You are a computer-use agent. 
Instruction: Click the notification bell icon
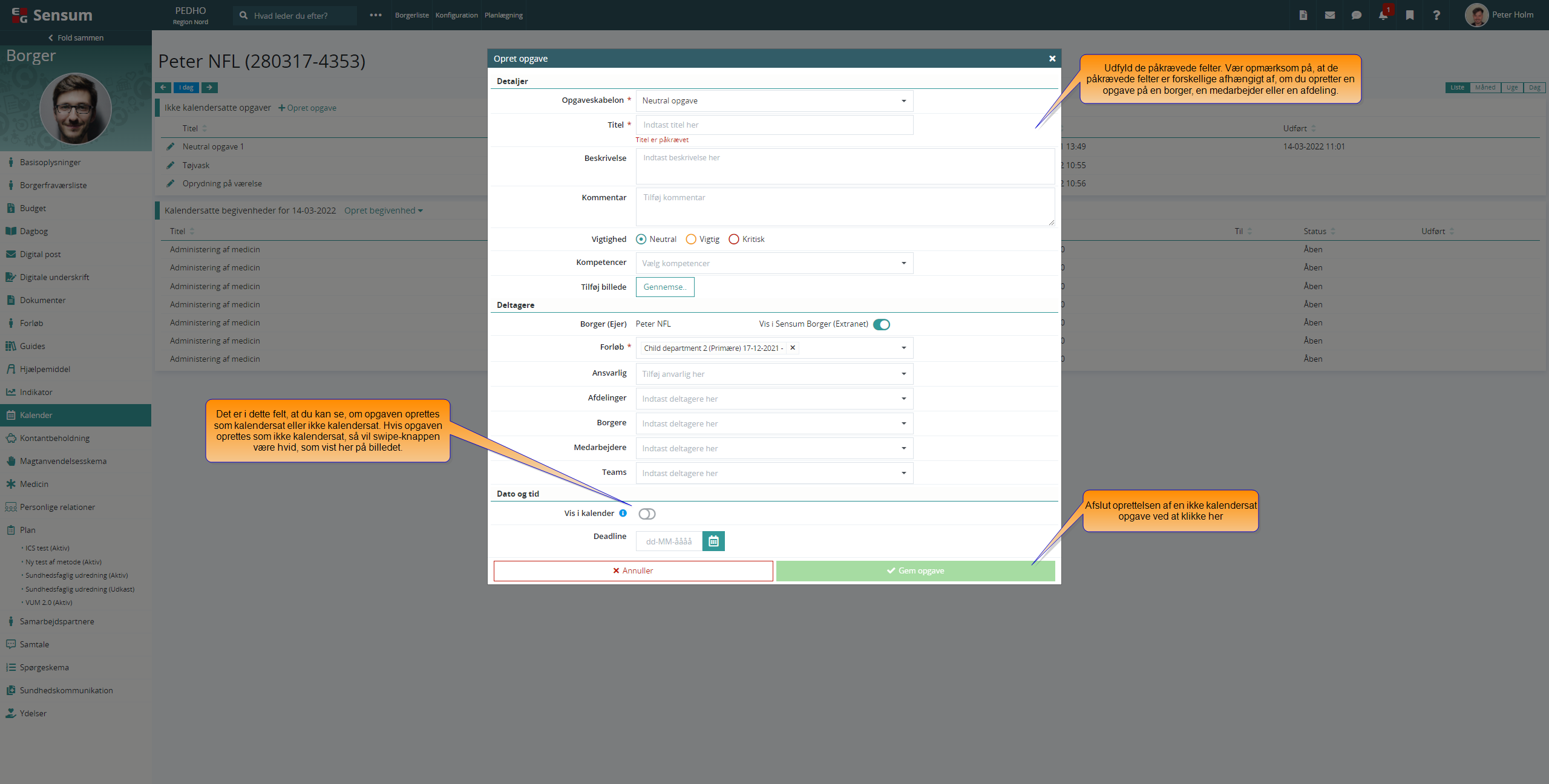pos(1383,15)
